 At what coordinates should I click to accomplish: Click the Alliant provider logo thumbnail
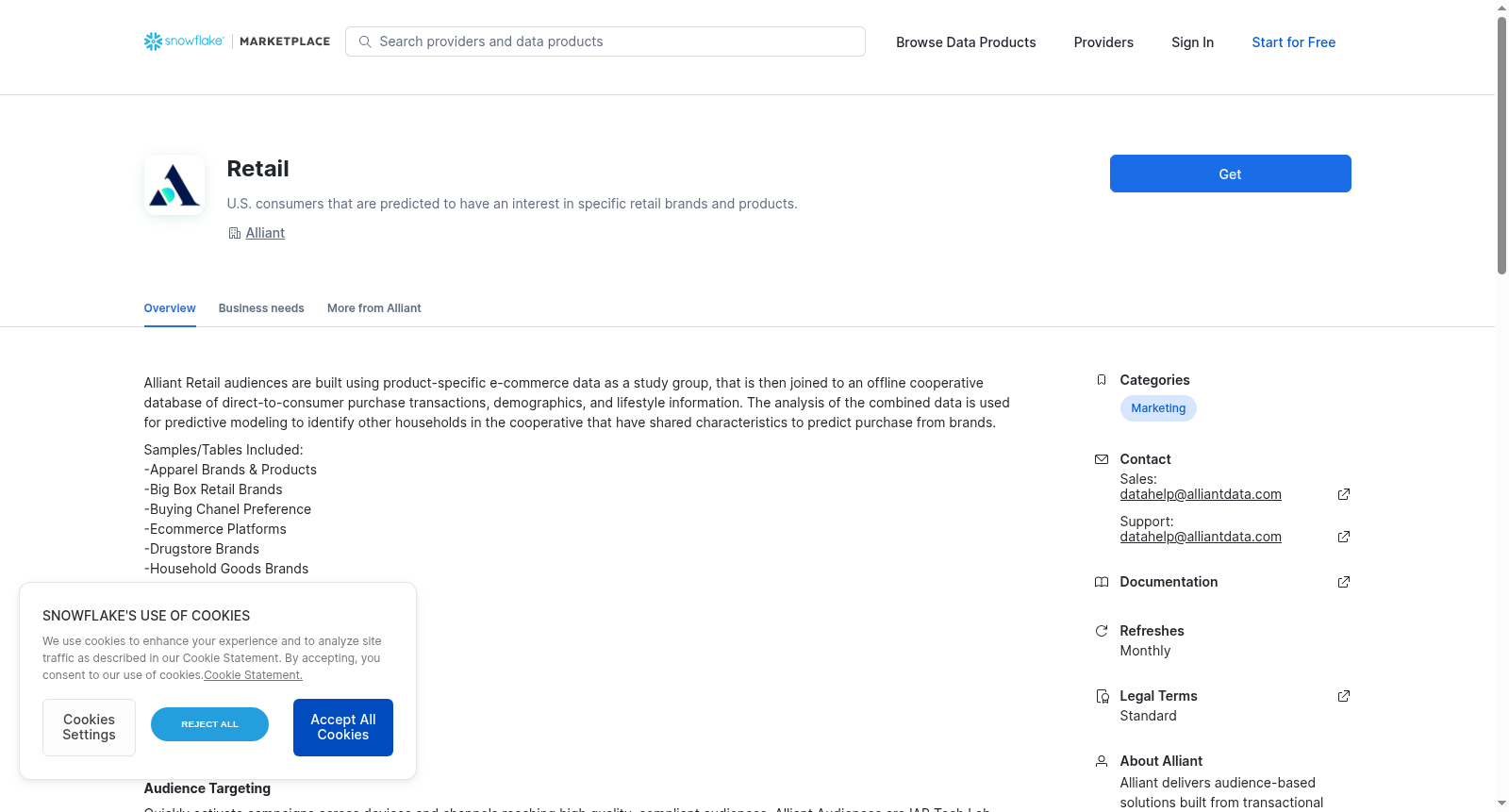click(x=174, y=185)
